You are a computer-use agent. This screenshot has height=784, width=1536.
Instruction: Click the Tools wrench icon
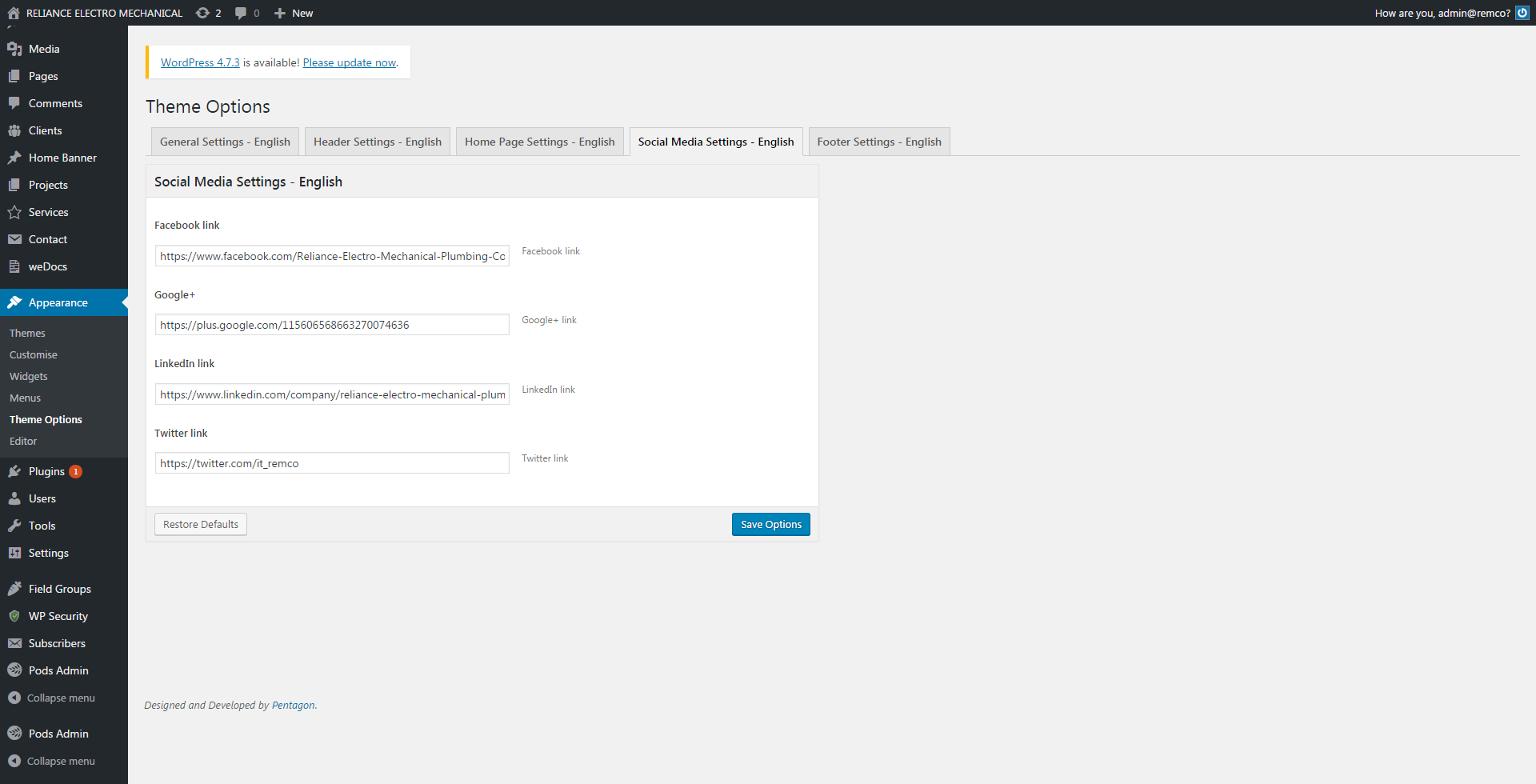(14, 526)
